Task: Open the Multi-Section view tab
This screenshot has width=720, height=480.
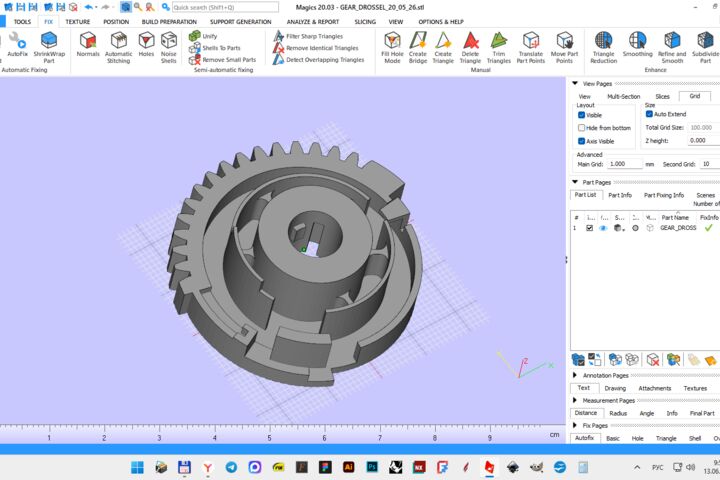Action: (x=624, y=96)
